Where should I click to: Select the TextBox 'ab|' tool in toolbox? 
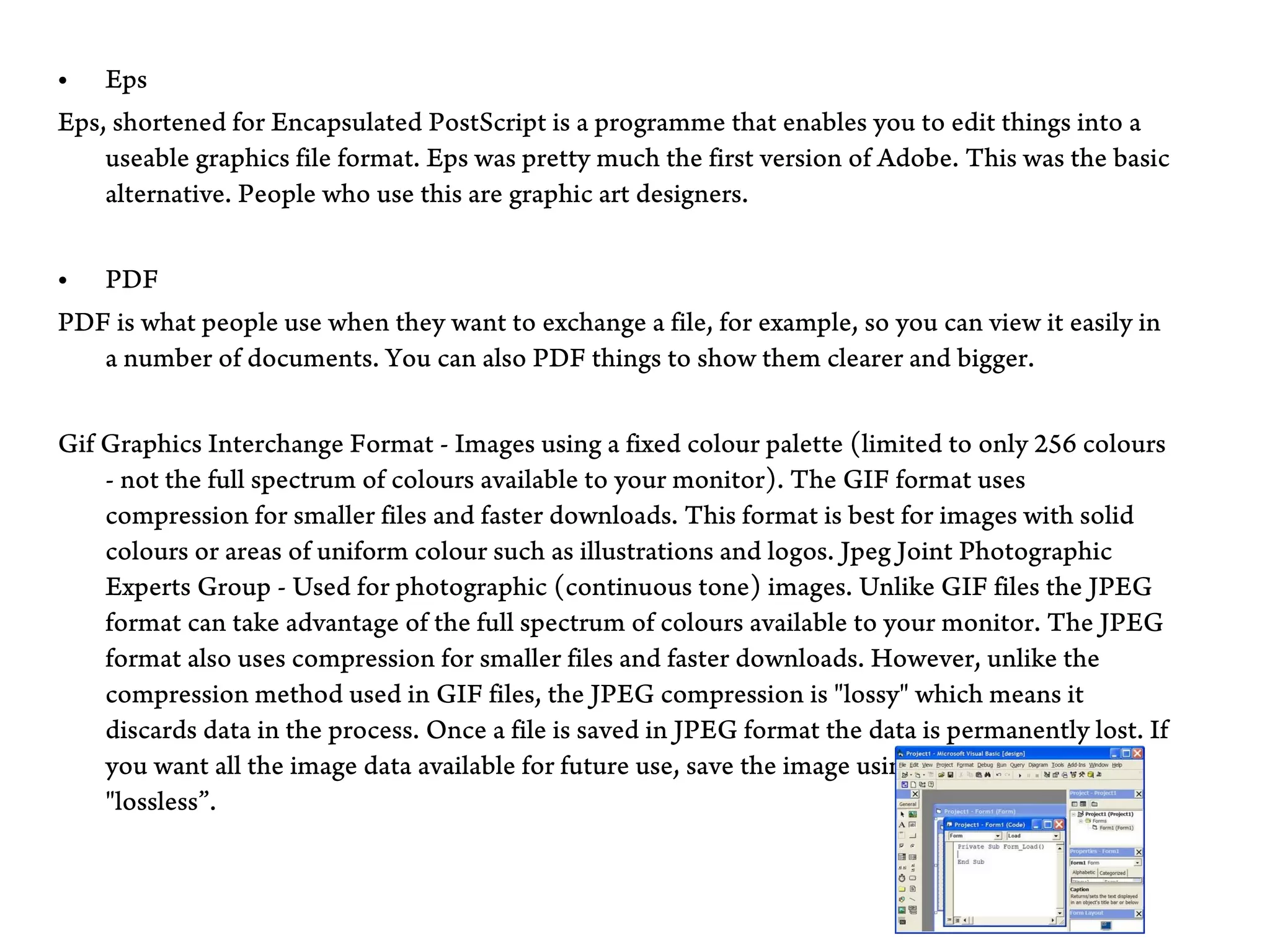[x=912, y=824]
